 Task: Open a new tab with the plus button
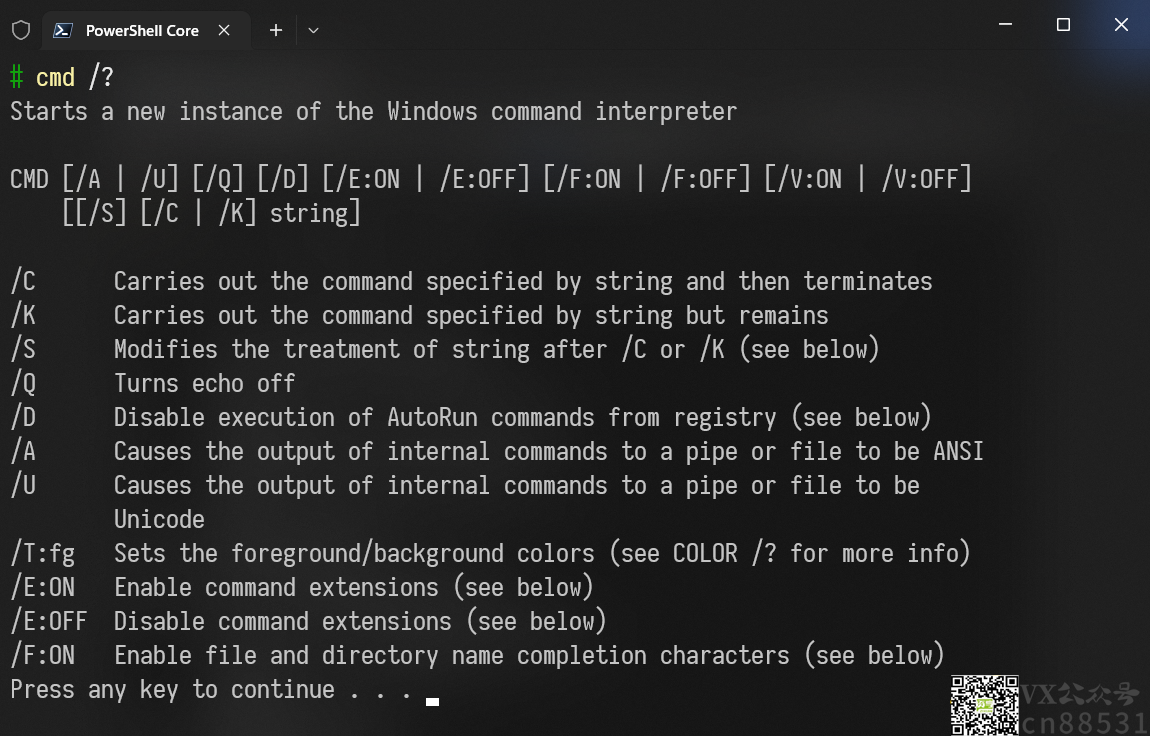tap(276, 30)
